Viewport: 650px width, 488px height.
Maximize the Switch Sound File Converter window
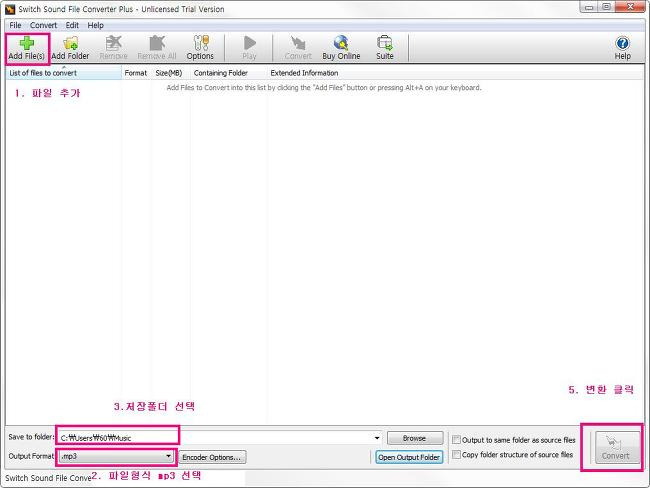[606, 7]
